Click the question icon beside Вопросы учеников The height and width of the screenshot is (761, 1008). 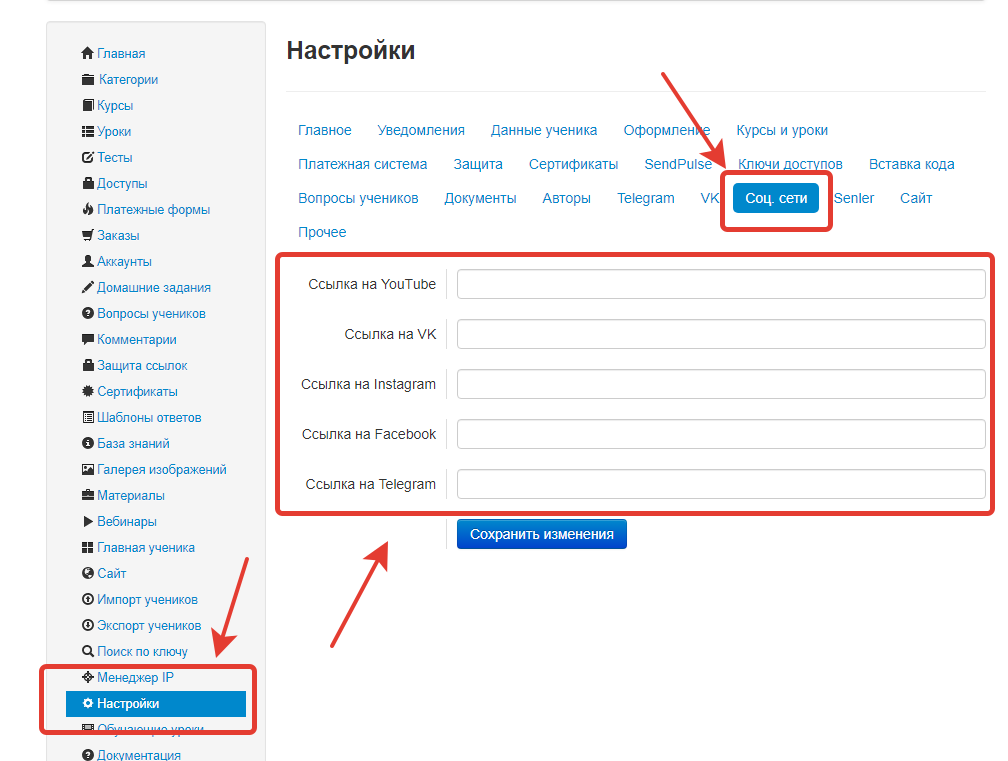88,314
